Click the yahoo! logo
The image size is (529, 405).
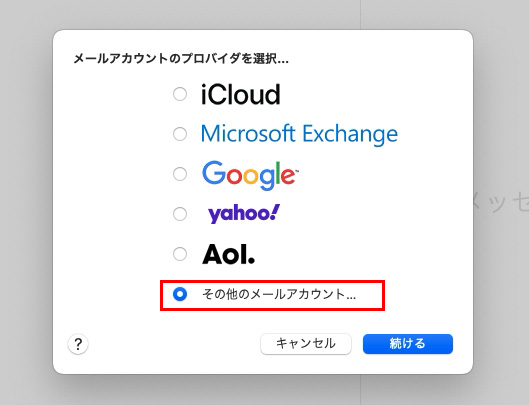[244, 214]
